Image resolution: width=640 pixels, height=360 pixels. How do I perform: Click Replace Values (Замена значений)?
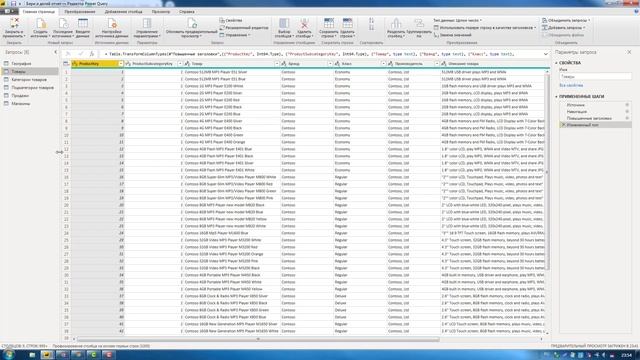pos(452,35)
